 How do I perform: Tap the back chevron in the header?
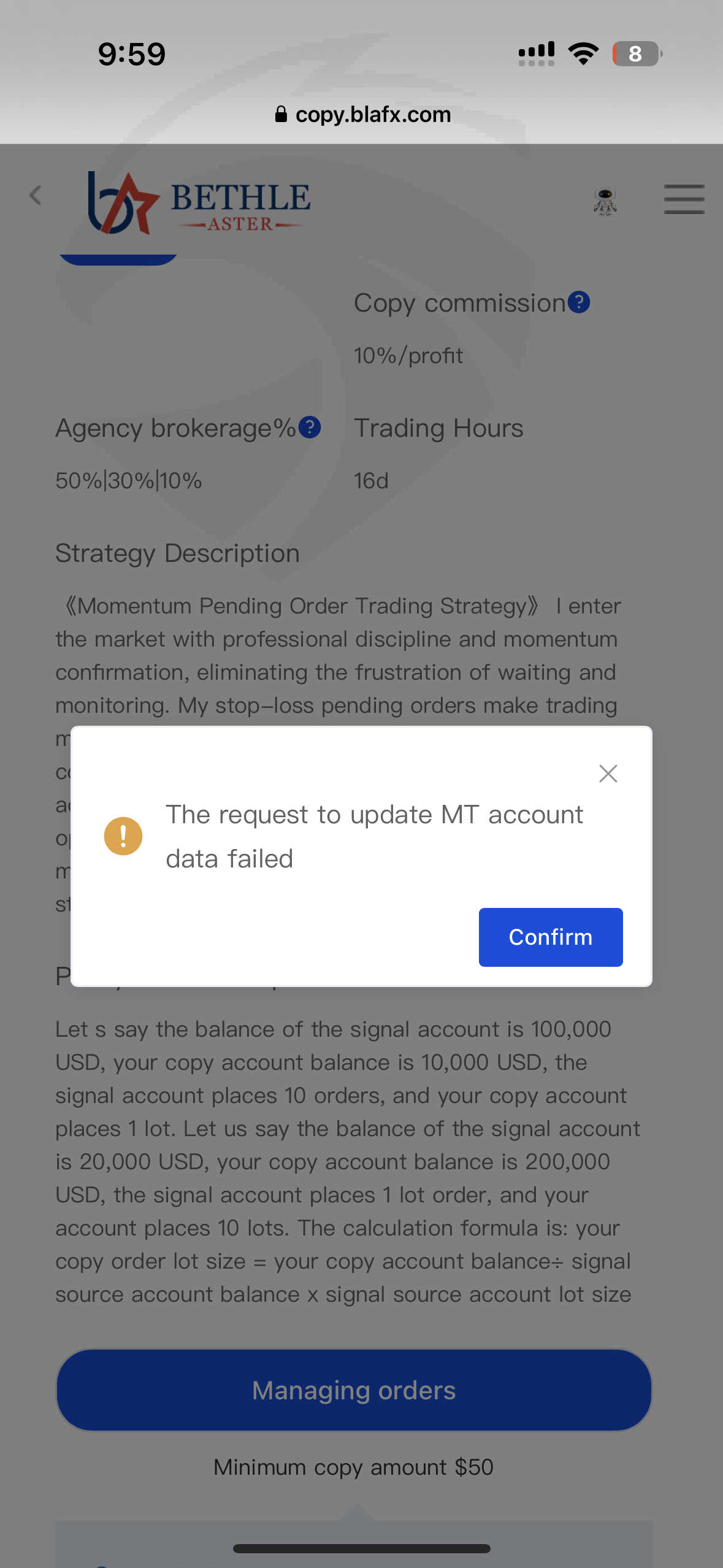(x=36, y=196)
